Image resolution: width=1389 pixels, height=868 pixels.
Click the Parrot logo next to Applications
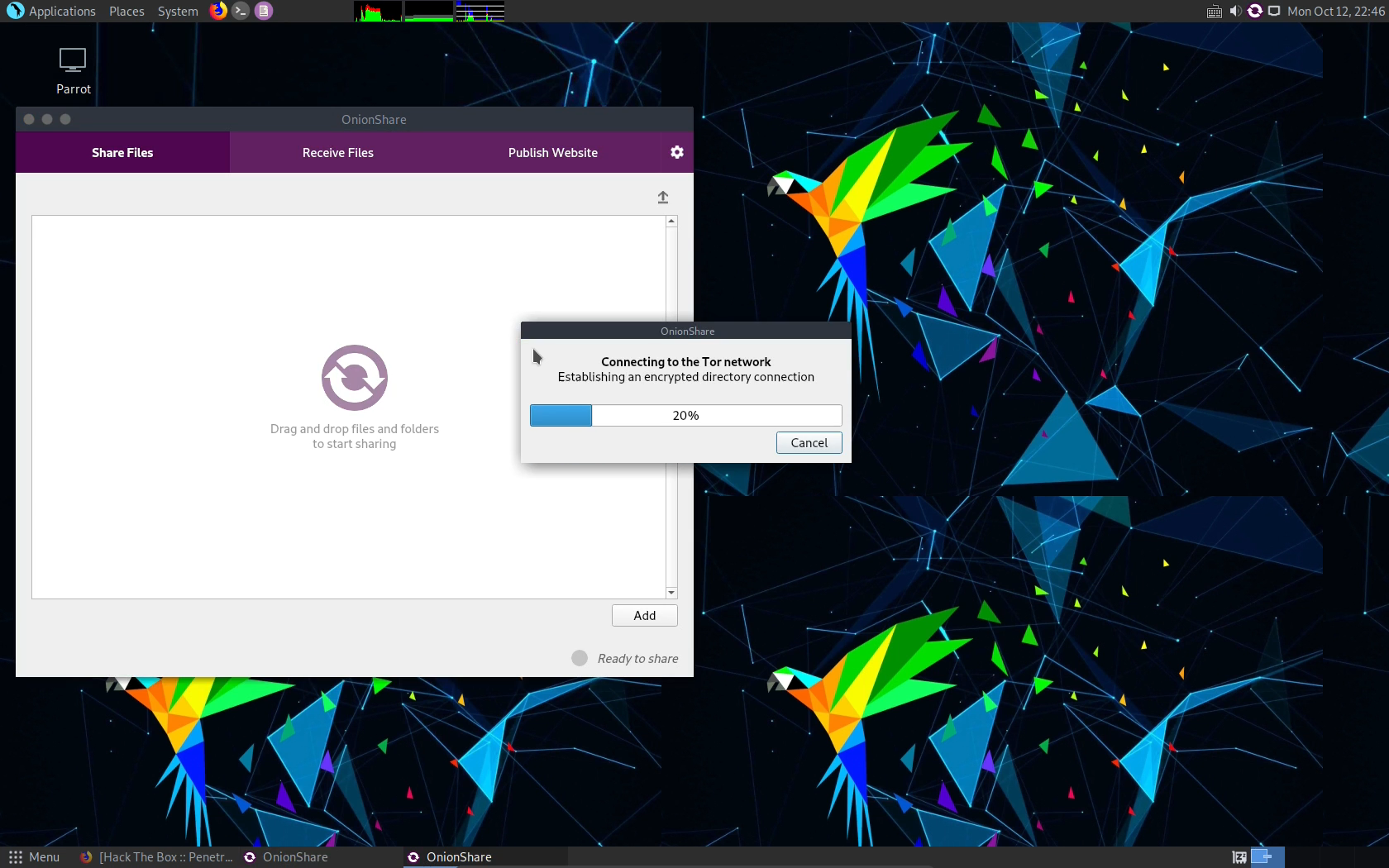pos(15,11)
